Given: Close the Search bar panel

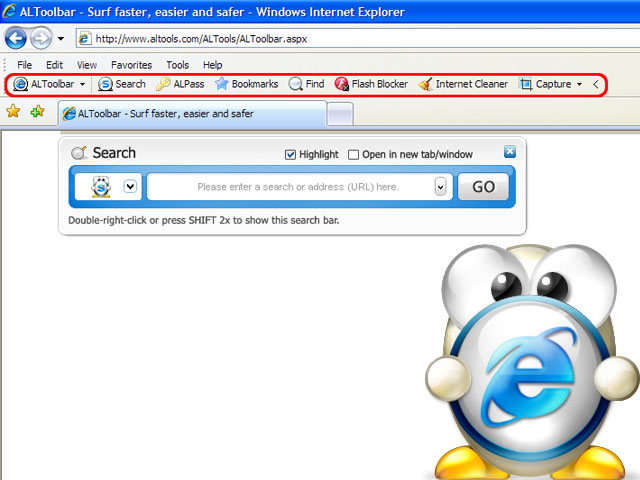Looking at the screenshot, I should [x=510, y=151].
